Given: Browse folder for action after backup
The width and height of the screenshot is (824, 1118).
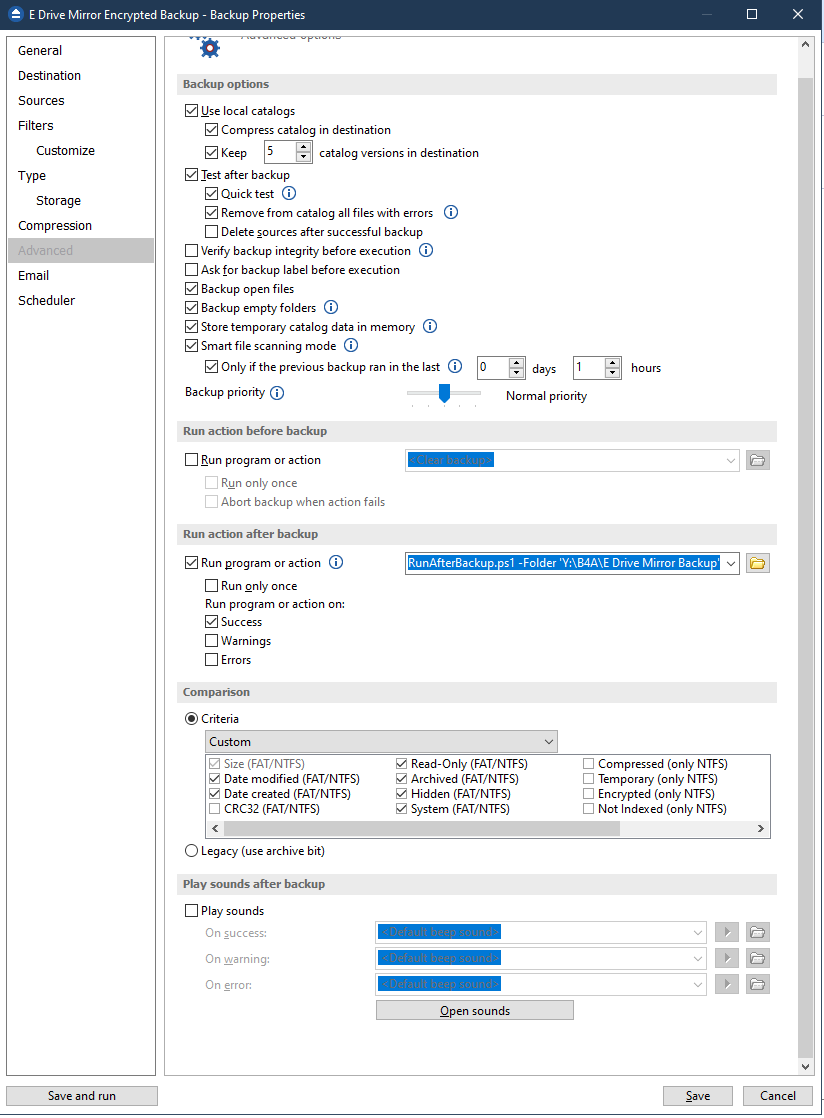Looking at the screenshot, I should [758, 563].
